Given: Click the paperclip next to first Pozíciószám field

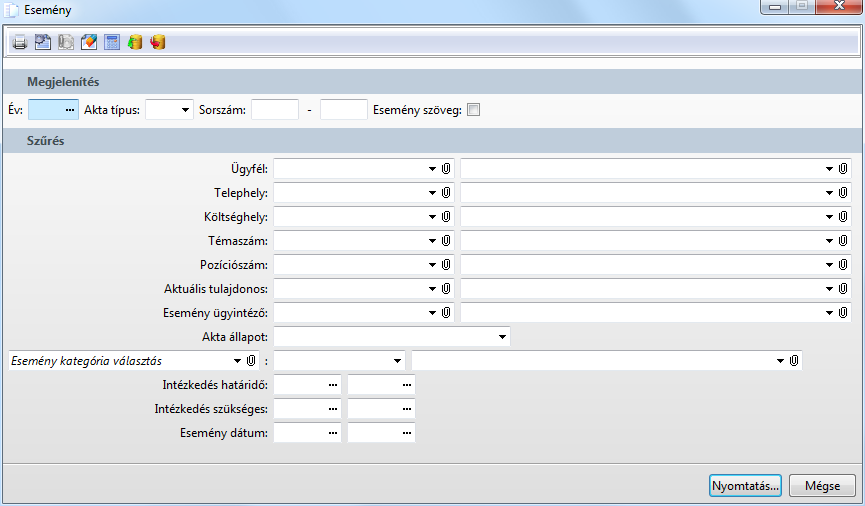Looking at the screenshot, I should point(446,265).
